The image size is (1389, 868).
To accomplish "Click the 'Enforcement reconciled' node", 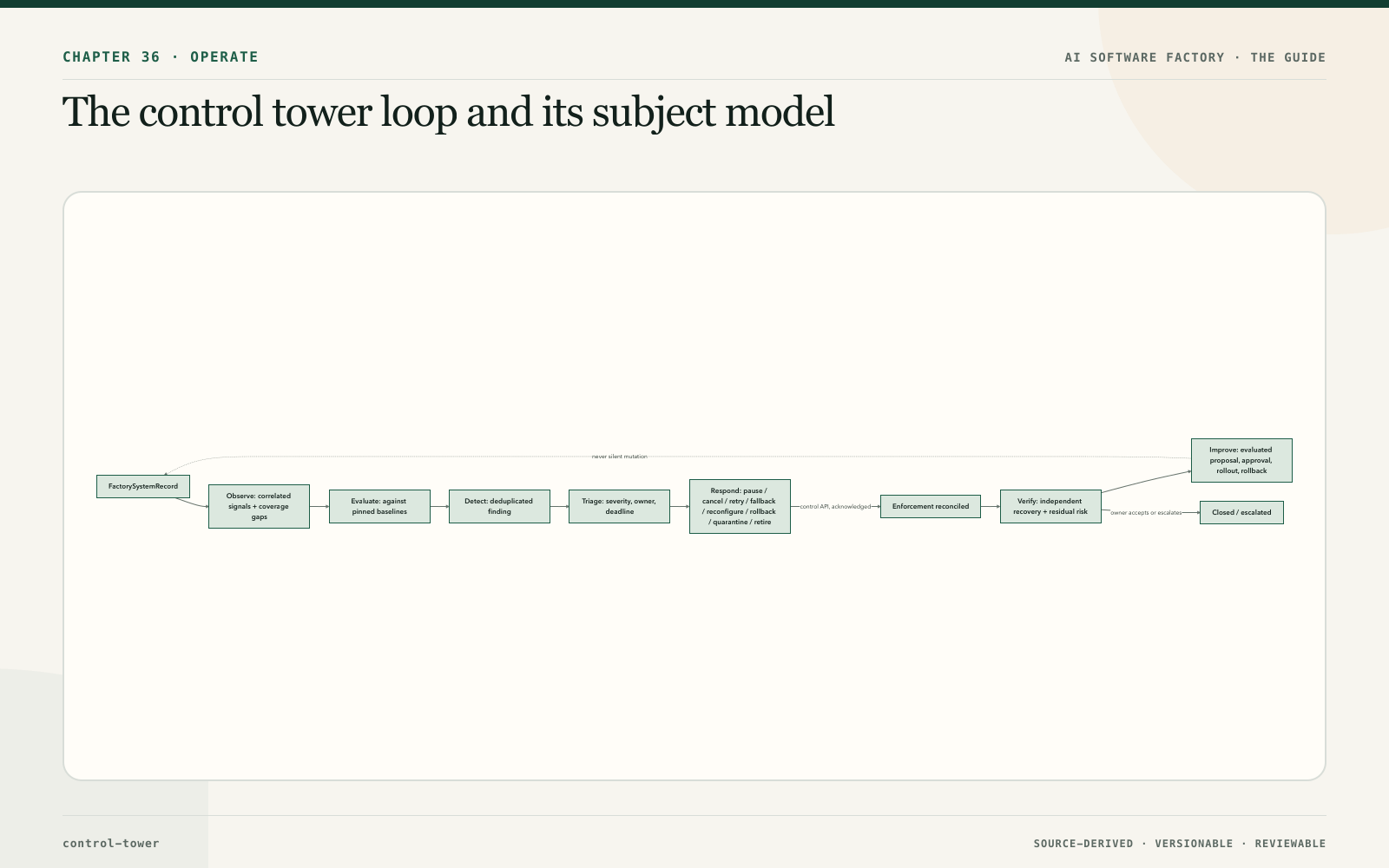I will [x=931, y=506].
